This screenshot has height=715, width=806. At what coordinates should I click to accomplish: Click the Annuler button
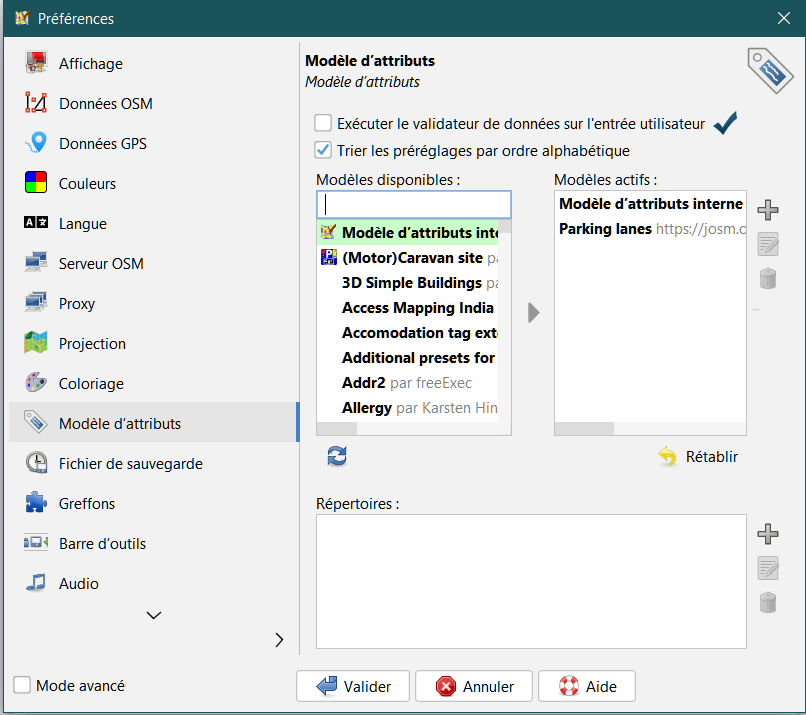pyautogui.click(x=475, y=686)
